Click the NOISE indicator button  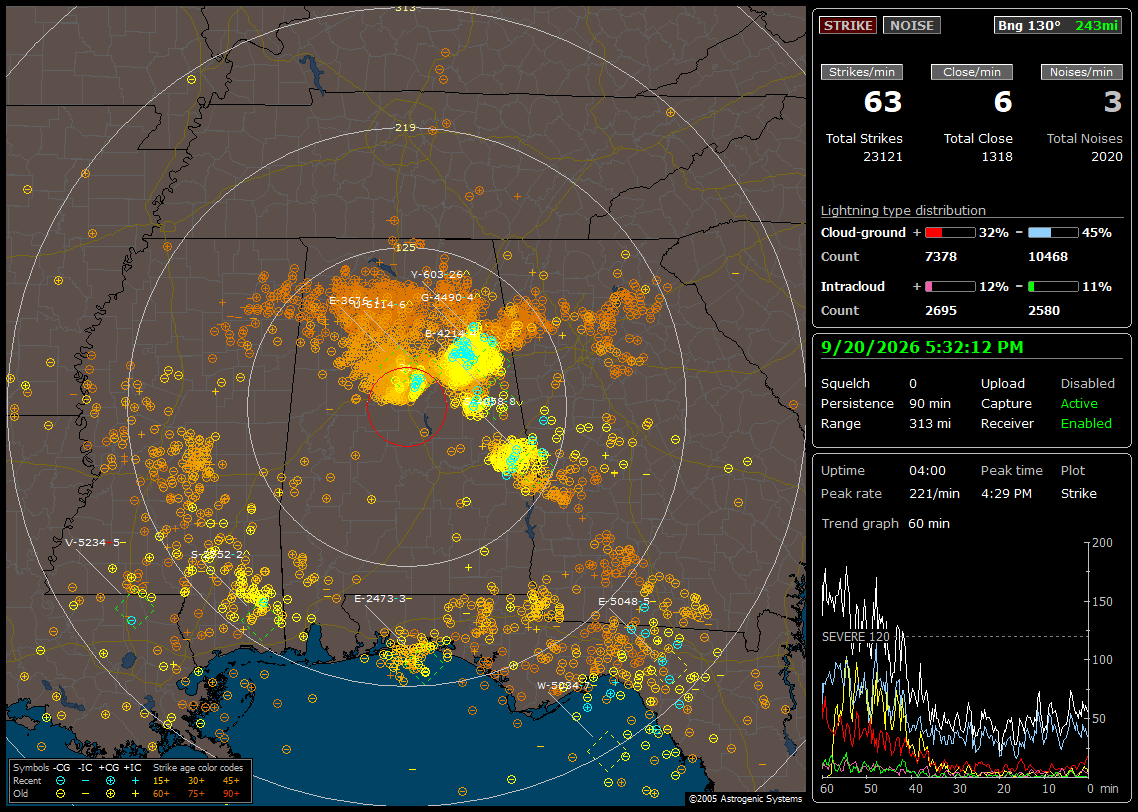tap(912, 25)
